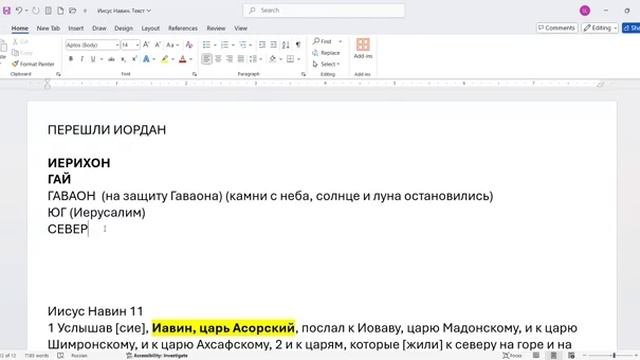
Task: Open the Insert tab
Action: pyautogui.click(x=76, y=28)
